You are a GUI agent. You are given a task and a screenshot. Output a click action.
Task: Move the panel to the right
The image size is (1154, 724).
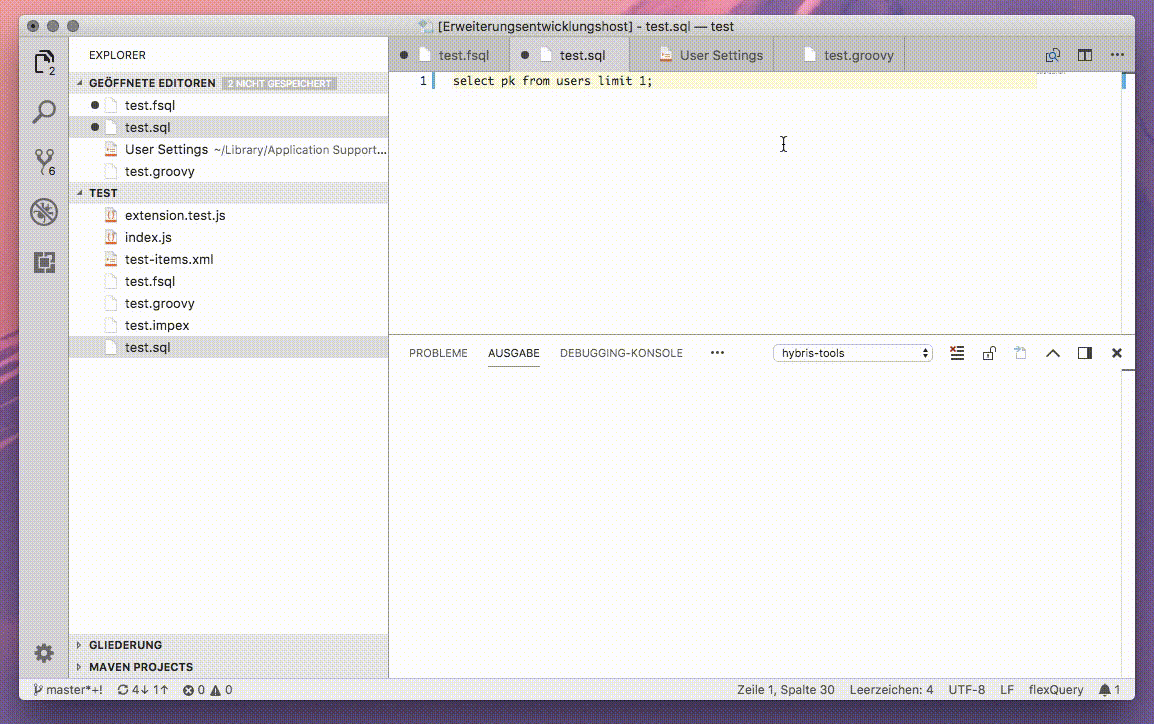tap(1085, 353)
